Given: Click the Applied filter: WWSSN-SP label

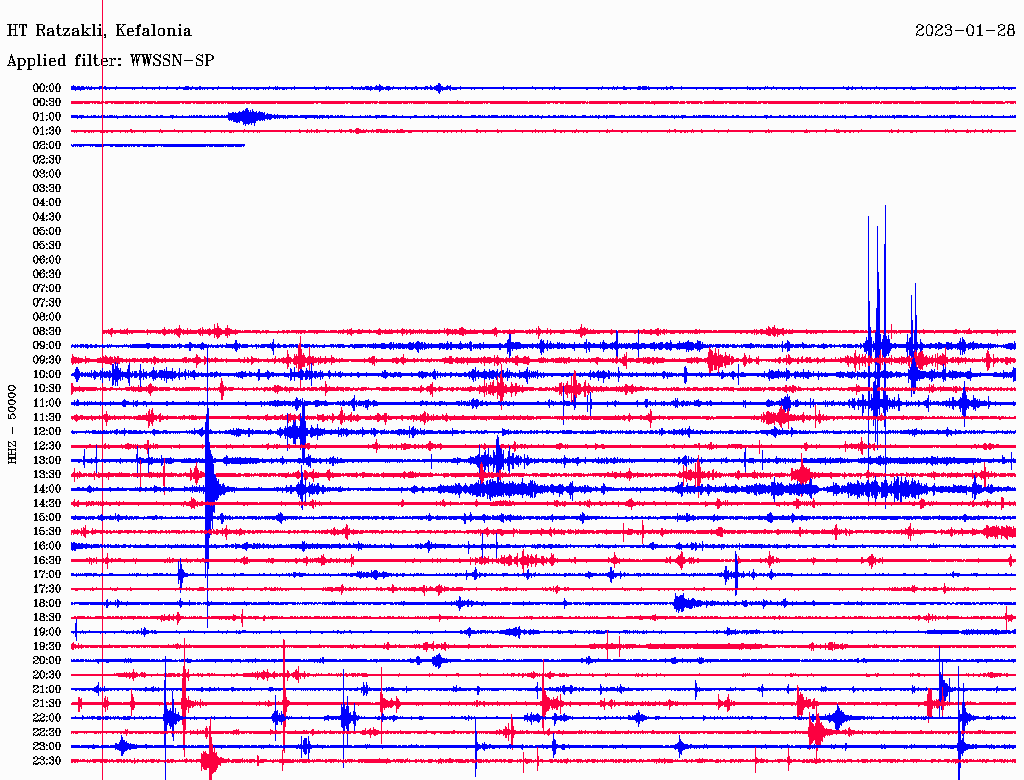Looking at the screenshot, I should coord(110,61).
